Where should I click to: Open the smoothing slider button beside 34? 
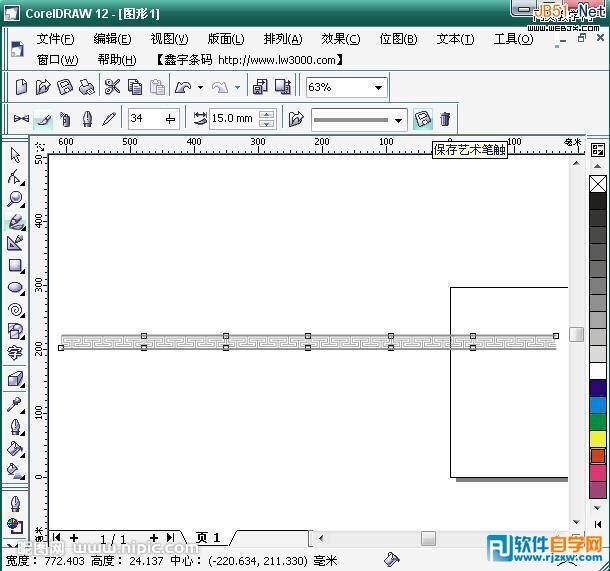[x=170, y=119]
